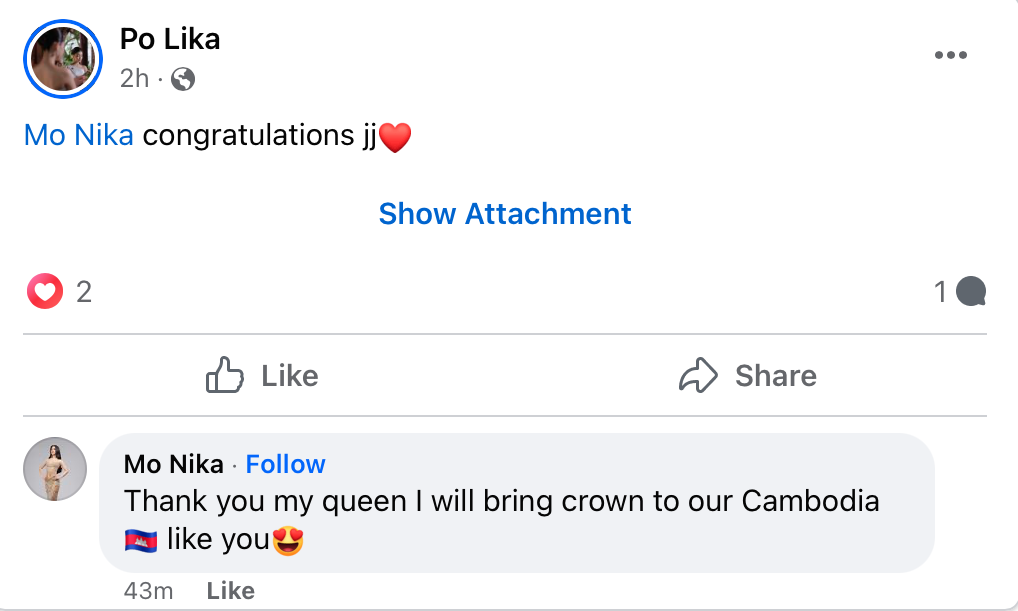Follow Mo Nika from the comment
1018x611 pixels.
pos(285,464)
